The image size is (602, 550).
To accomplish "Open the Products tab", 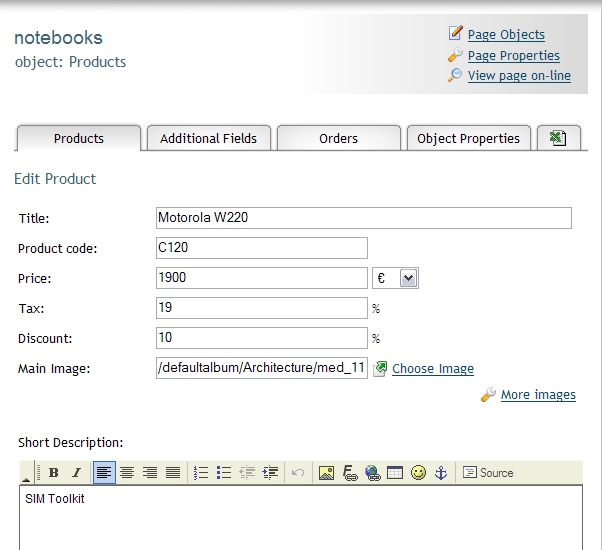I will pyautogui.click(x=79, y=138).
